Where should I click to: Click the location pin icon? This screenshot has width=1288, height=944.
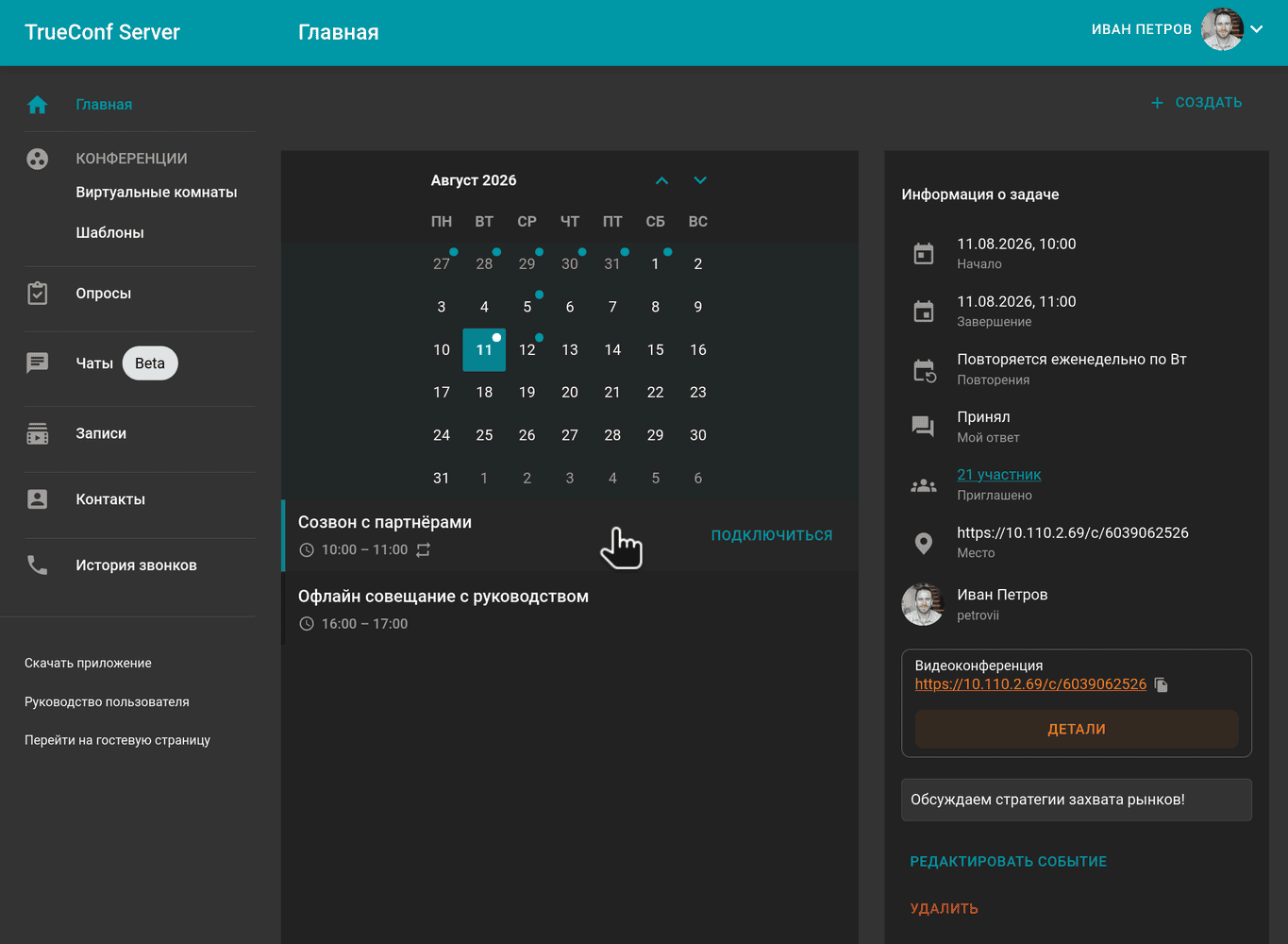[924, 543]
